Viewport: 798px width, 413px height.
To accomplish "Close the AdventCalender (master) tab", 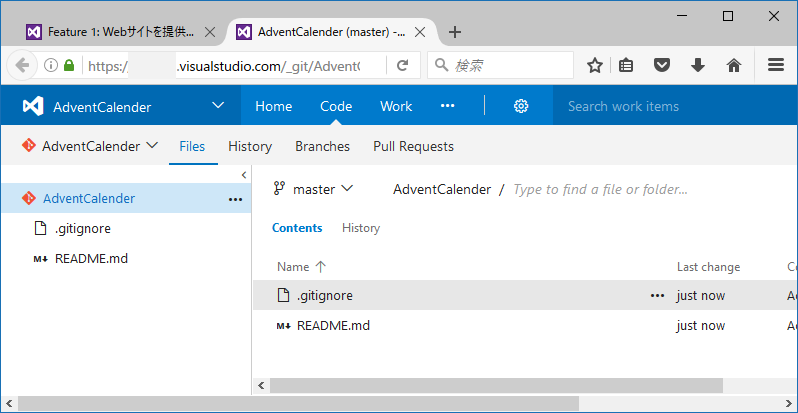I will 420,32.
